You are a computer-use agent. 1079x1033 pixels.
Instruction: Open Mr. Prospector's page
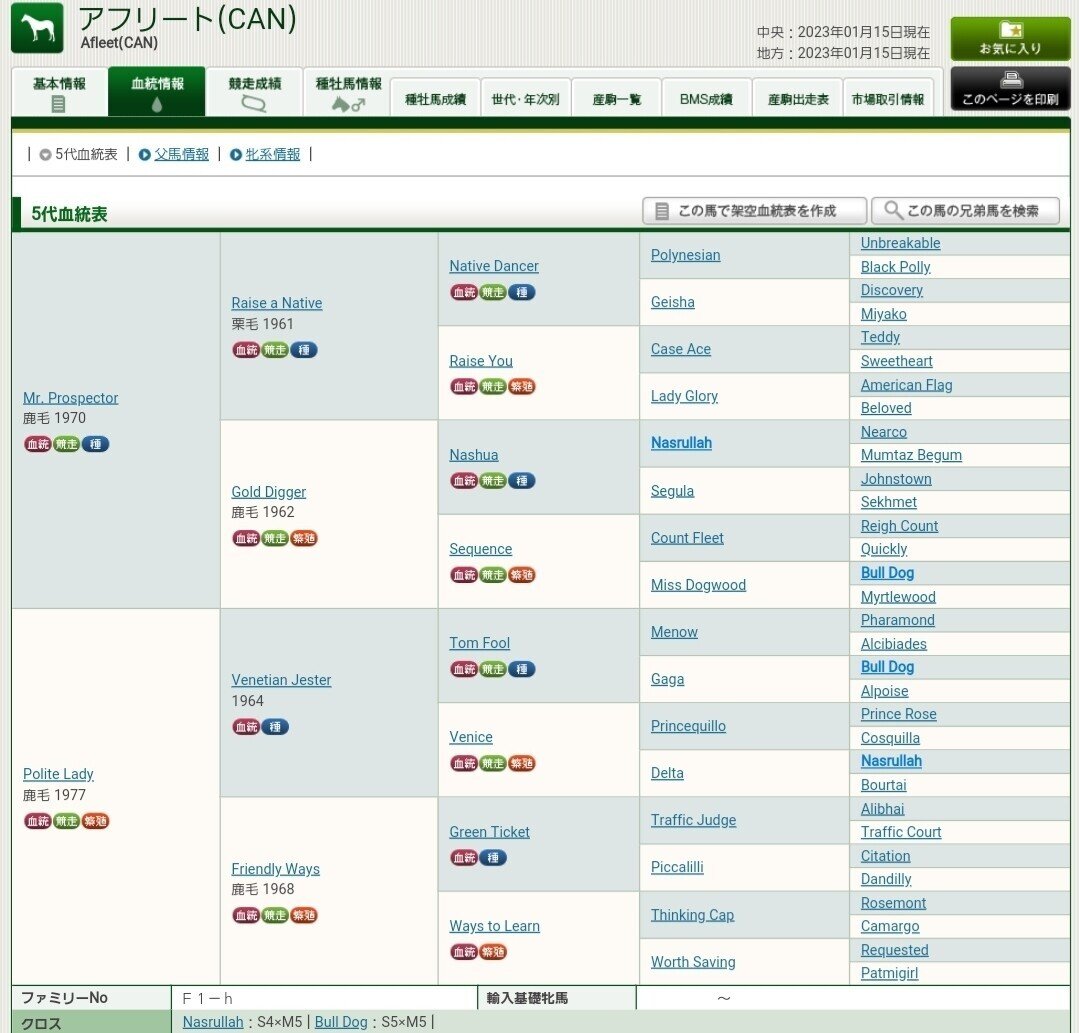coord(70,398)
